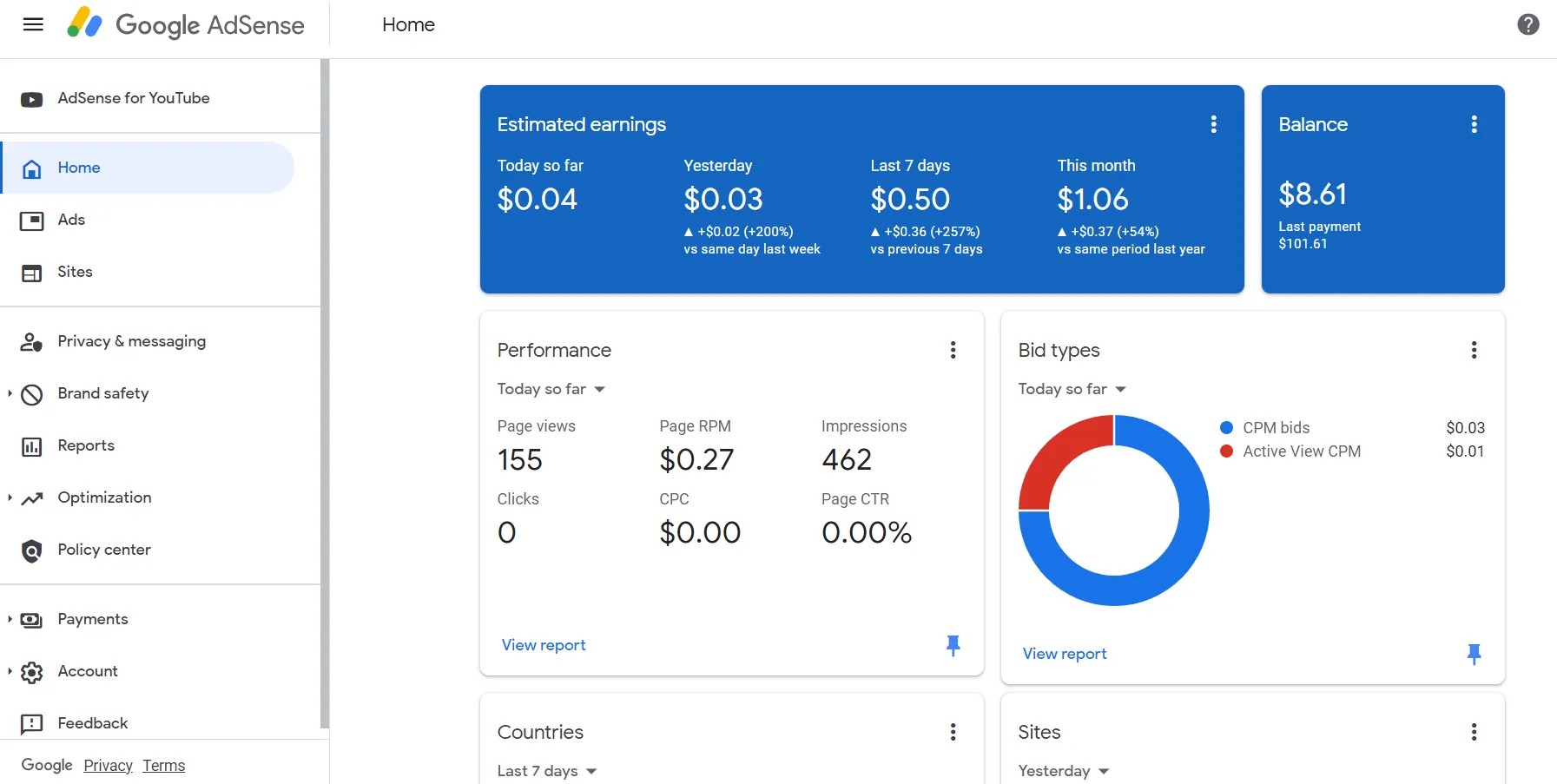Change Sites card Yesterday dropdown
Screen dimensions: 1557x784
[1063, 771]
